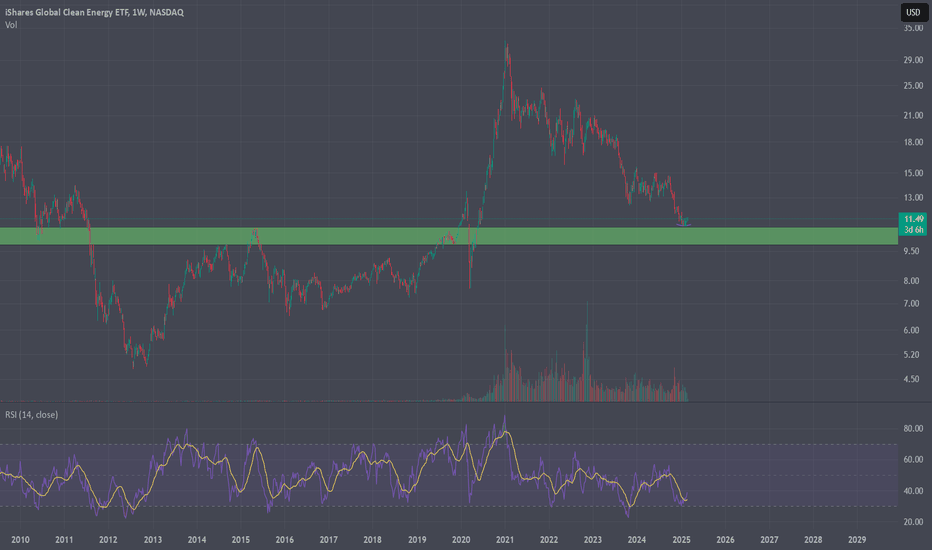The image size is (932, 550).
Task: Click the 2016 time axis label
Action: click(285, 540)
